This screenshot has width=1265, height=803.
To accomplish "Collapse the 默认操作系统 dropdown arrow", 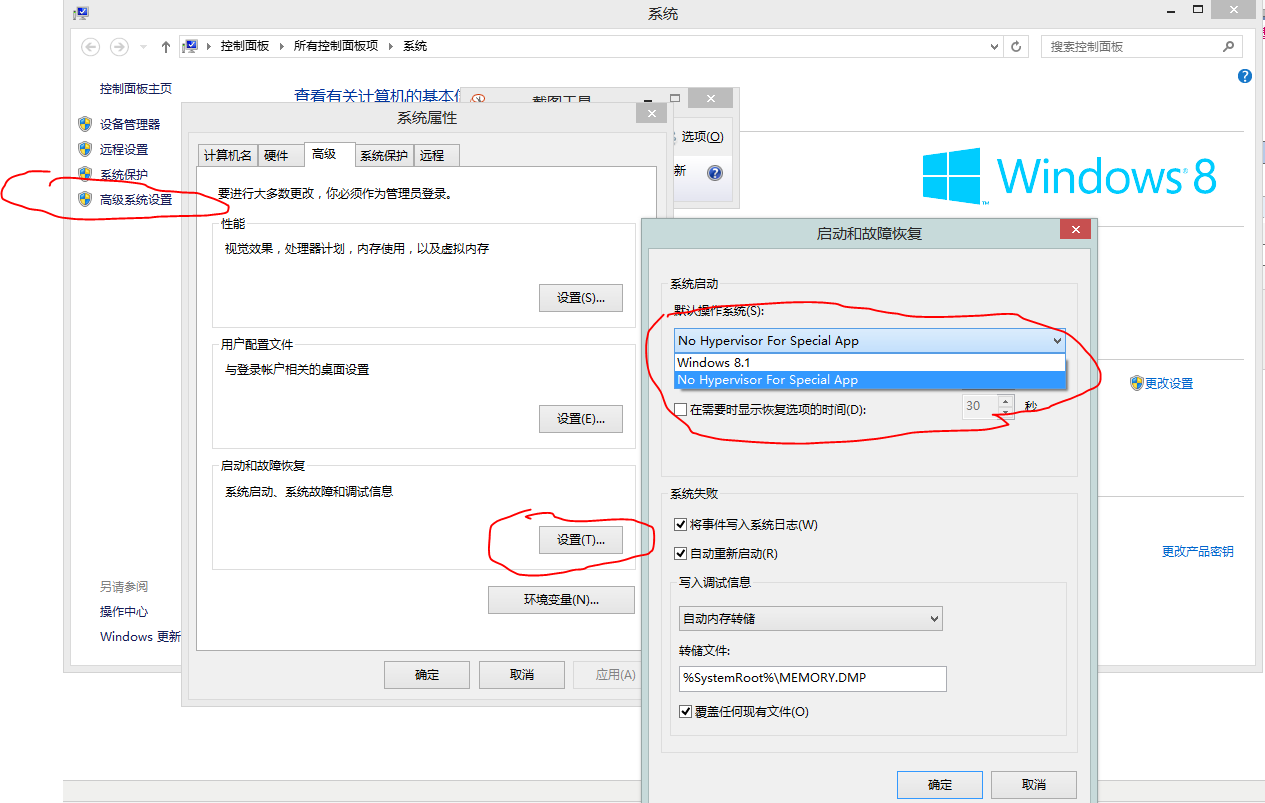I will 1057,340.
